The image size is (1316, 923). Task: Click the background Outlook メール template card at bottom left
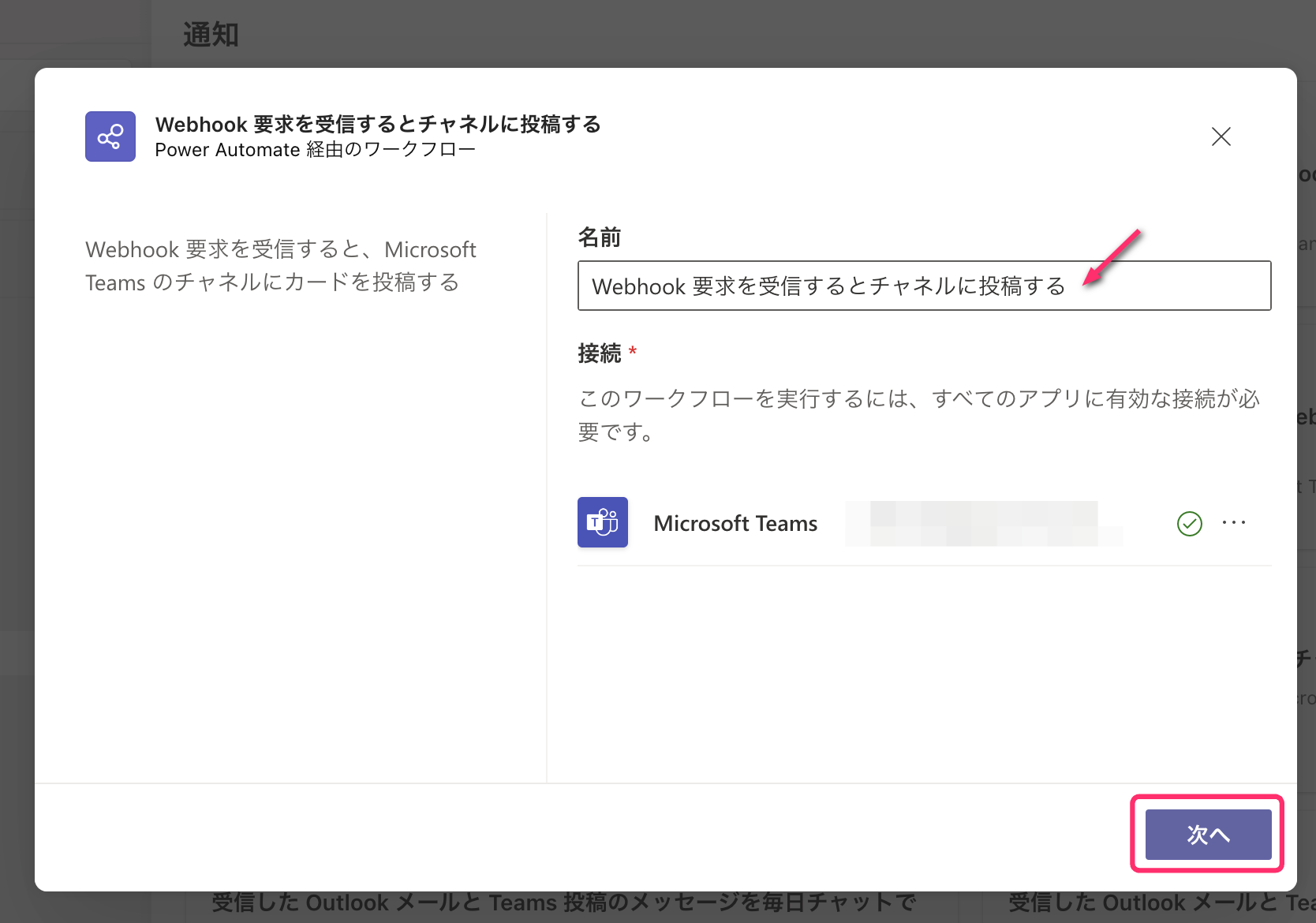(x=563, y=902)
